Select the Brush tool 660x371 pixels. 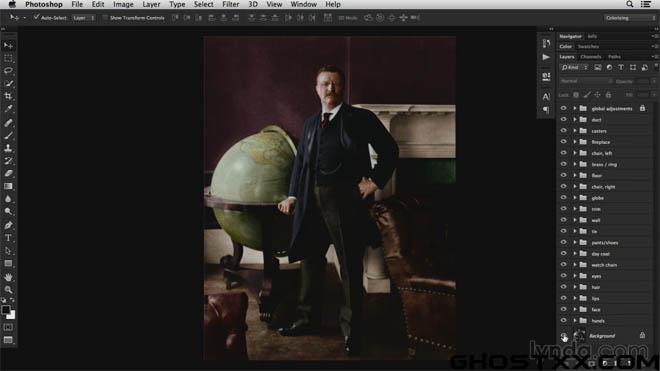click(x=8, y=135)
